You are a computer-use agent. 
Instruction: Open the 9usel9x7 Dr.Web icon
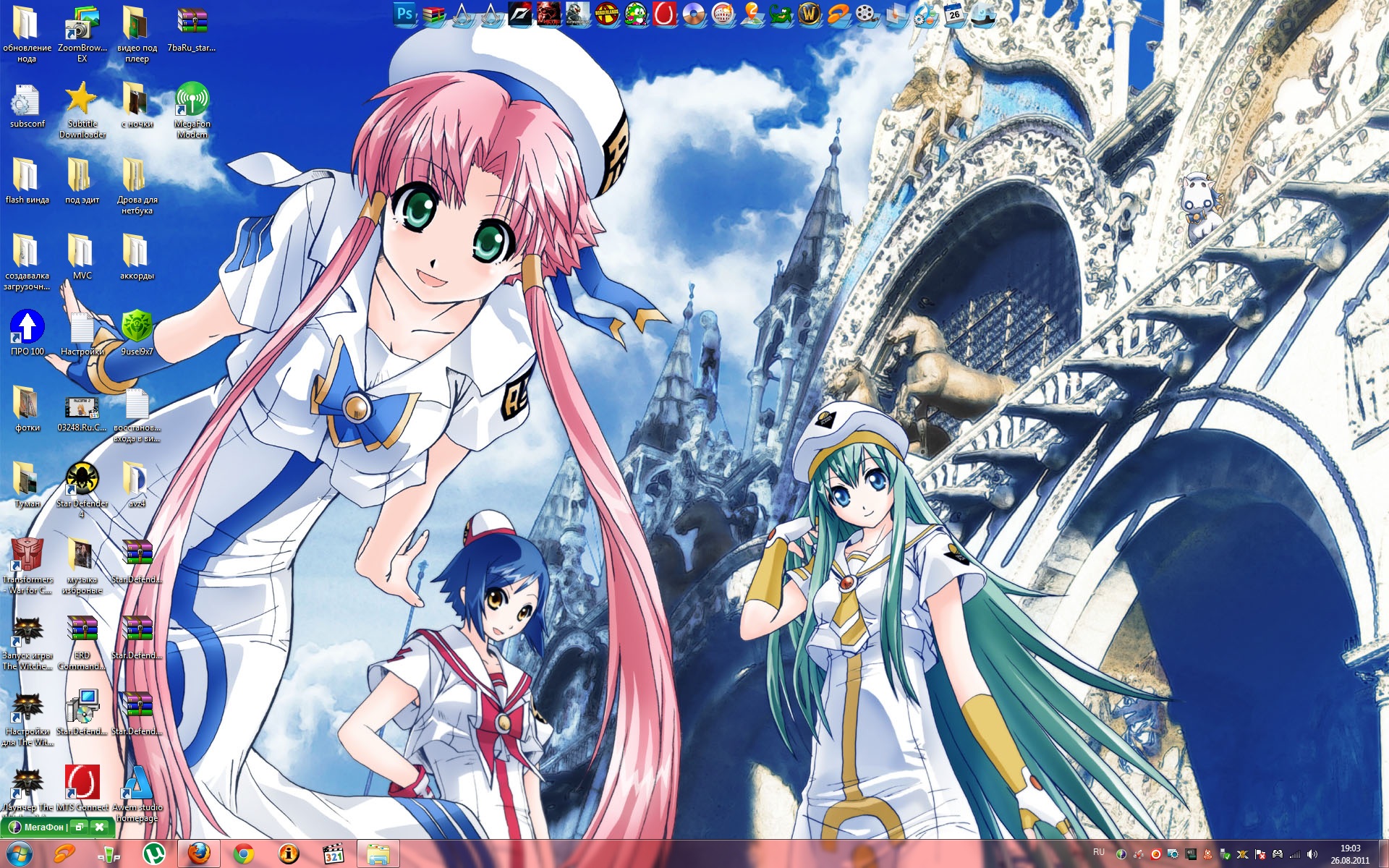pyautogui.click(x=137, y=333)
